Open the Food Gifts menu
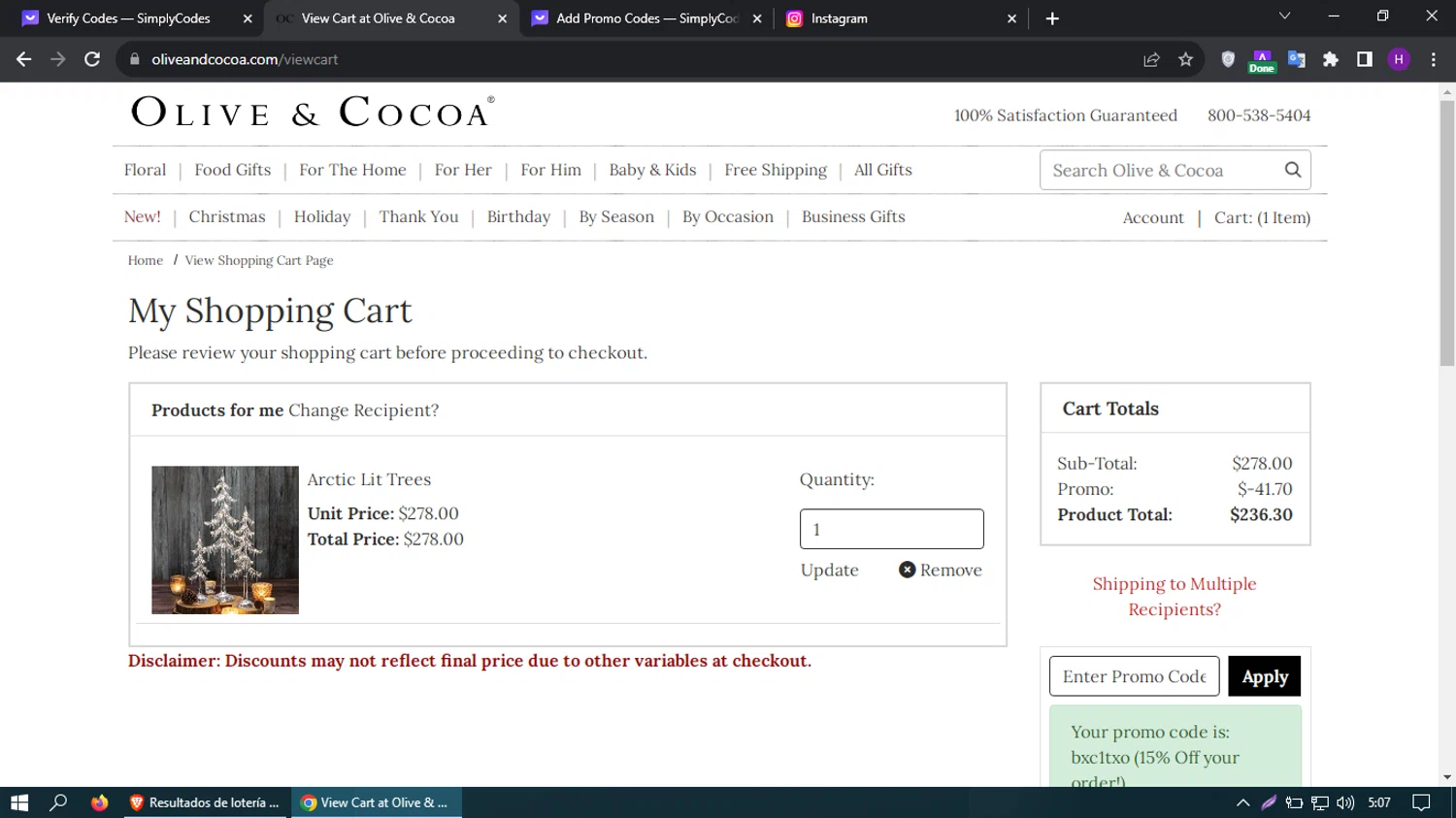This screenshot has height=818, width=1456. pos(233,170)
